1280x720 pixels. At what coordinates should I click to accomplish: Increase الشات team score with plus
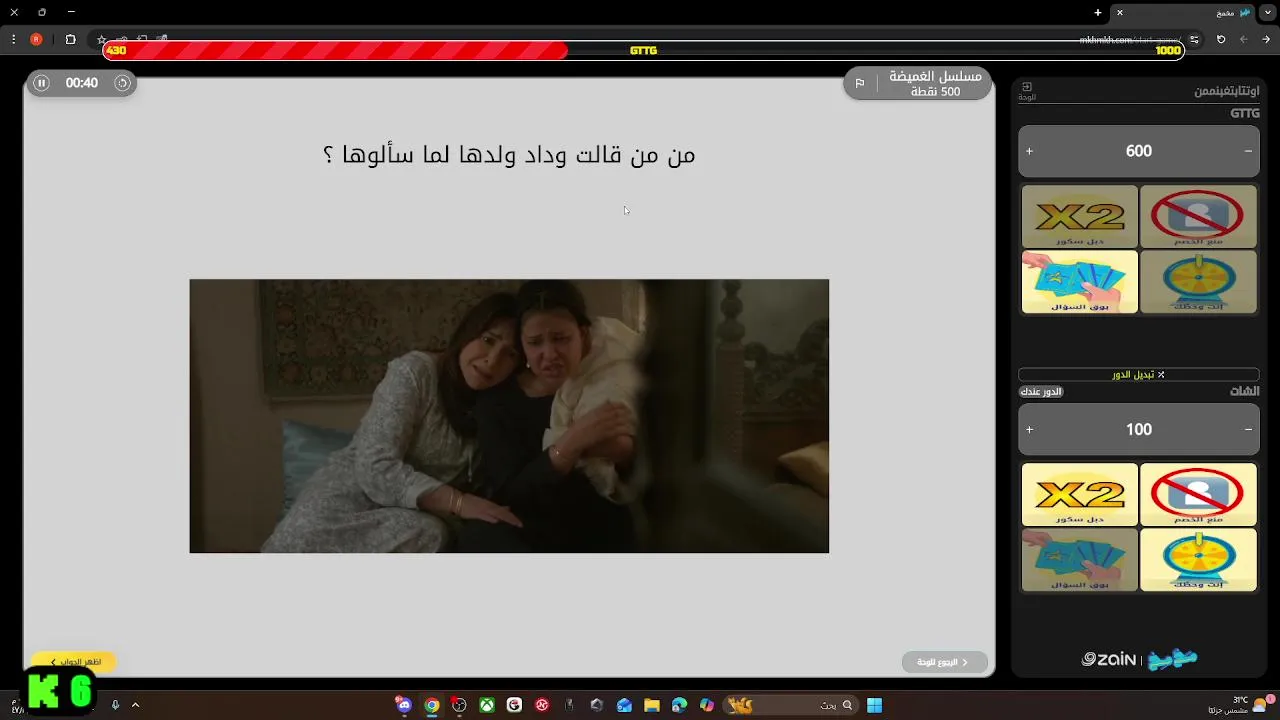pos(1029,429)
